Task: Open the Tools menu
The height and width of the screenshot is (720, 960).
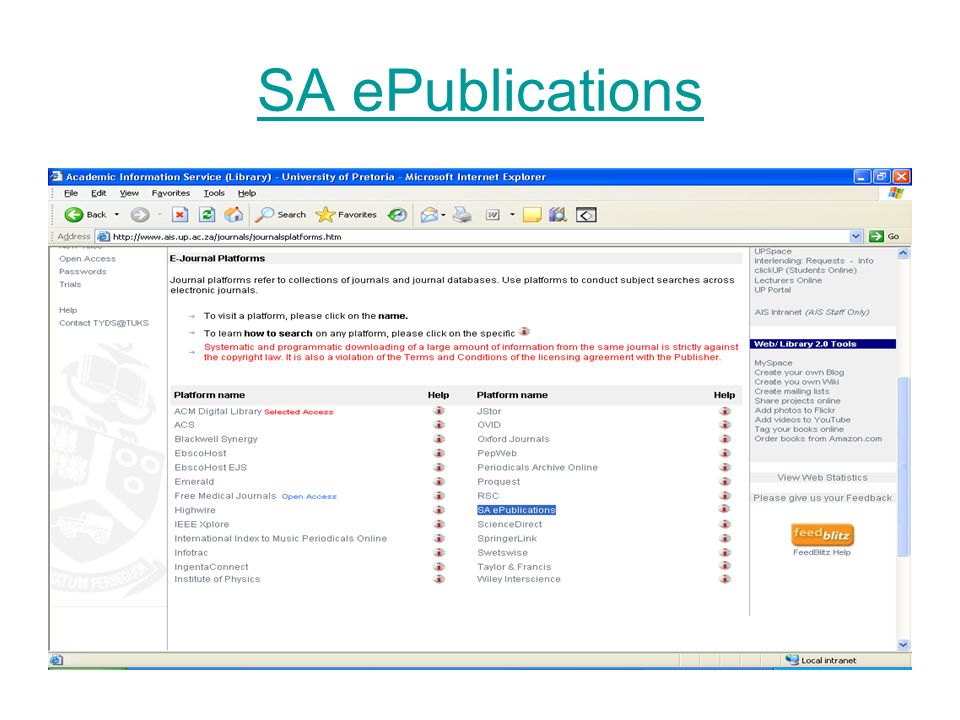Action: [x=214, y=193]
